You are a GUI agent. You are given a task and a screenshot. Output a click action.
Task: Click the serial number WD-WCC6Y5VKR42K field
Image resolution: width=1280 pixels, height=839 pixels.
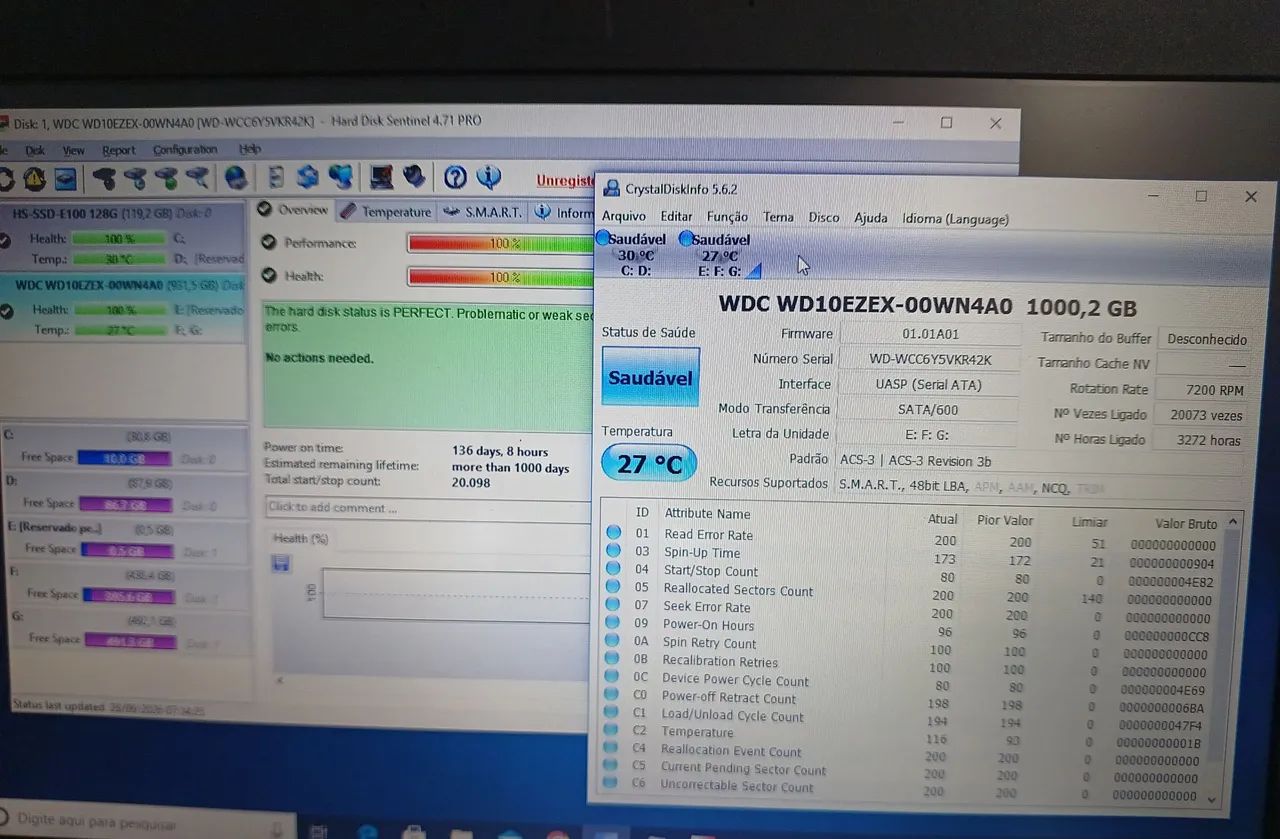pos(930,359)
